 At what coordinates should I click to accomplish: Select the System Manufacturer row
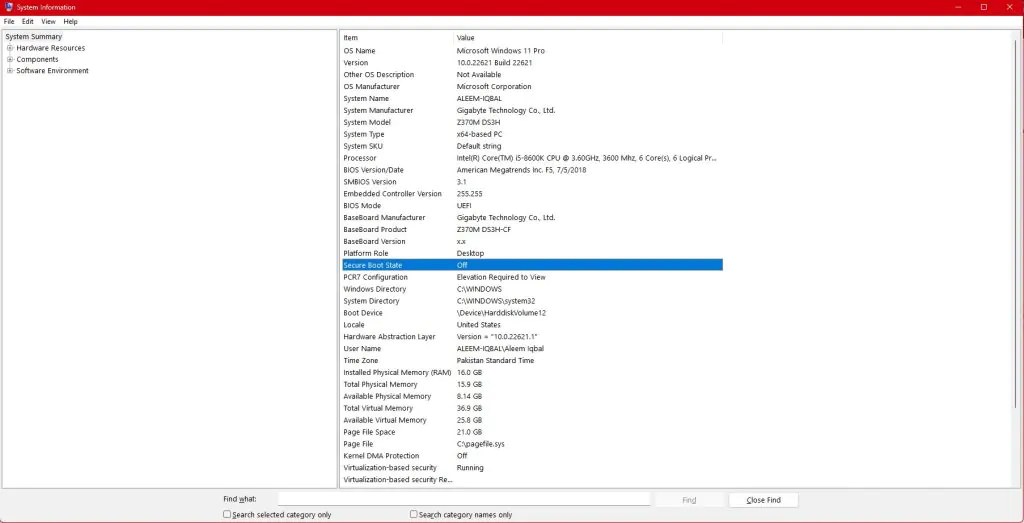532,110
